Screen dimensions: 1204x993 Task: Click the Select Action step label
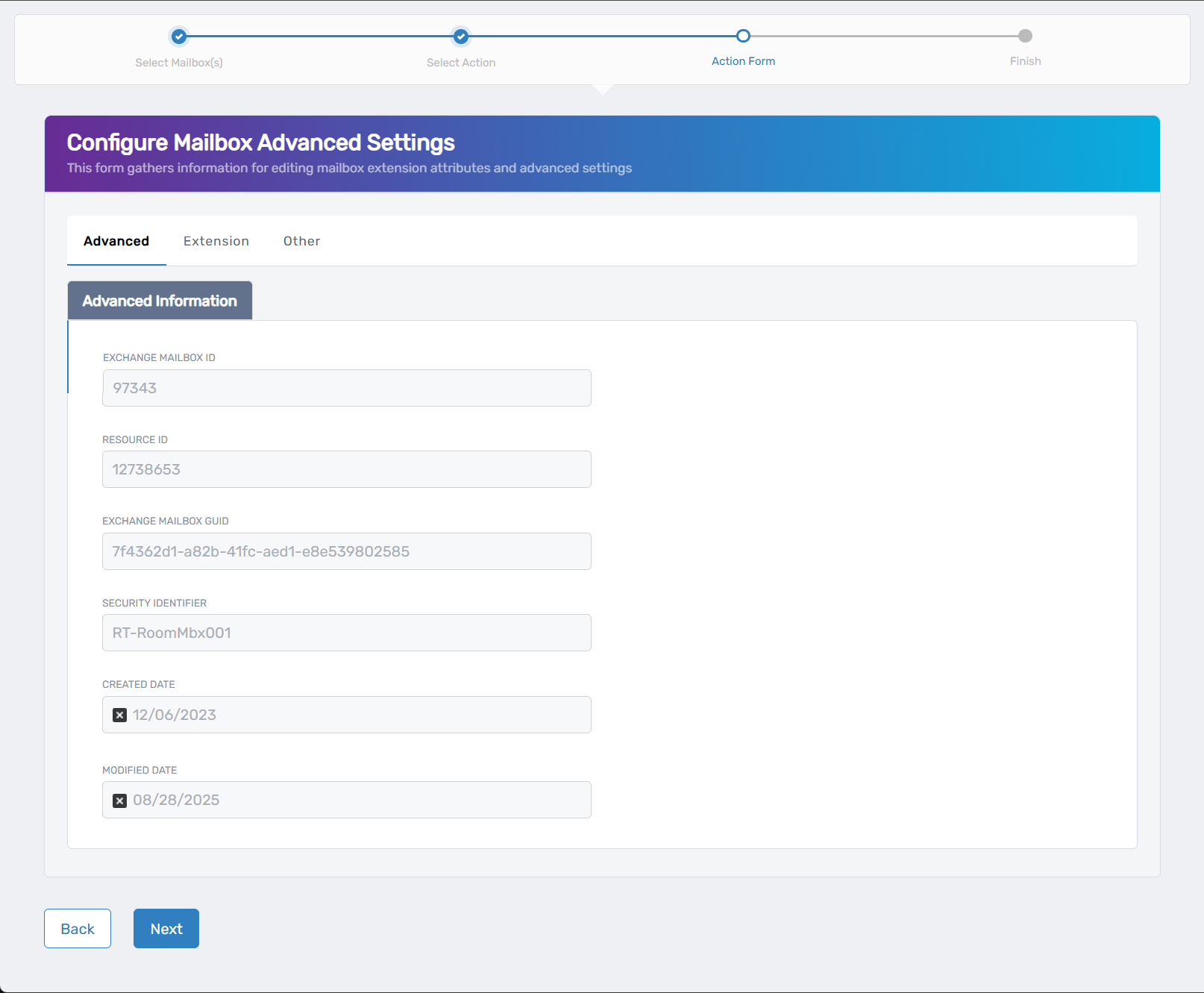tap(460, 62)
